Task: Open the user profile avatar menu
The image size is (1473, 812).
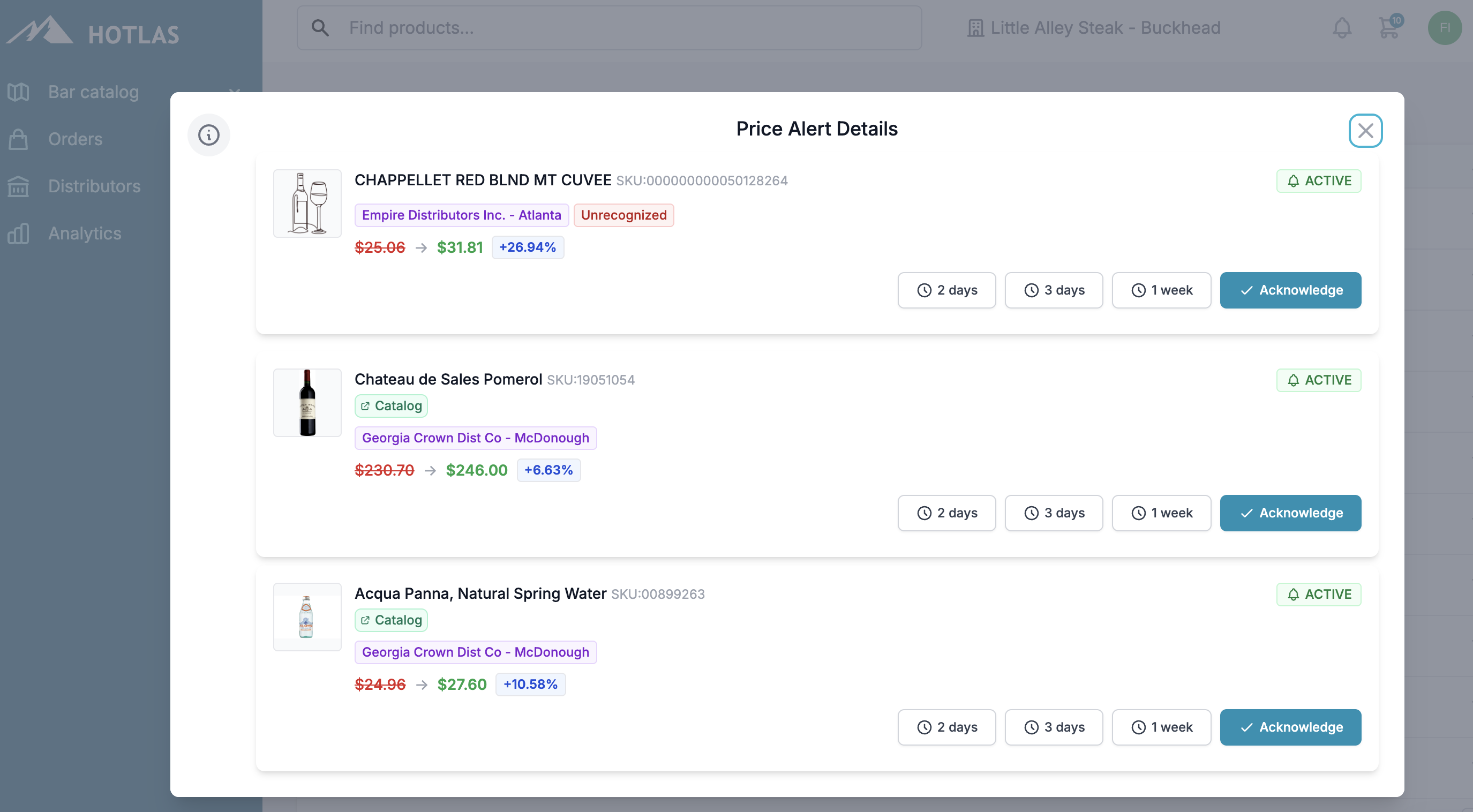Action: (1445, 27)
